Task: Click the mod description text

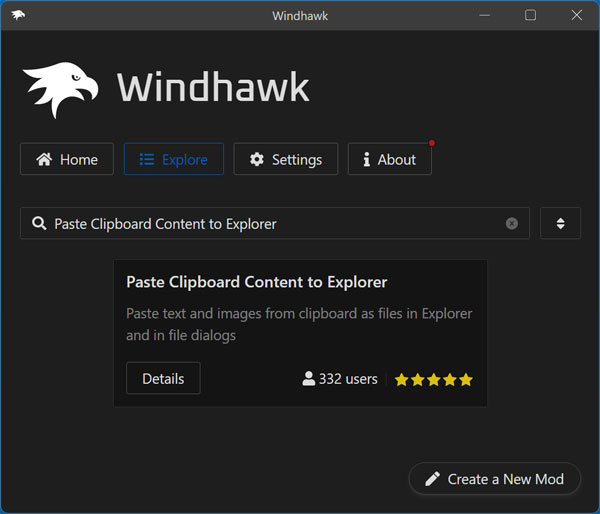Action: click(299, 324)
